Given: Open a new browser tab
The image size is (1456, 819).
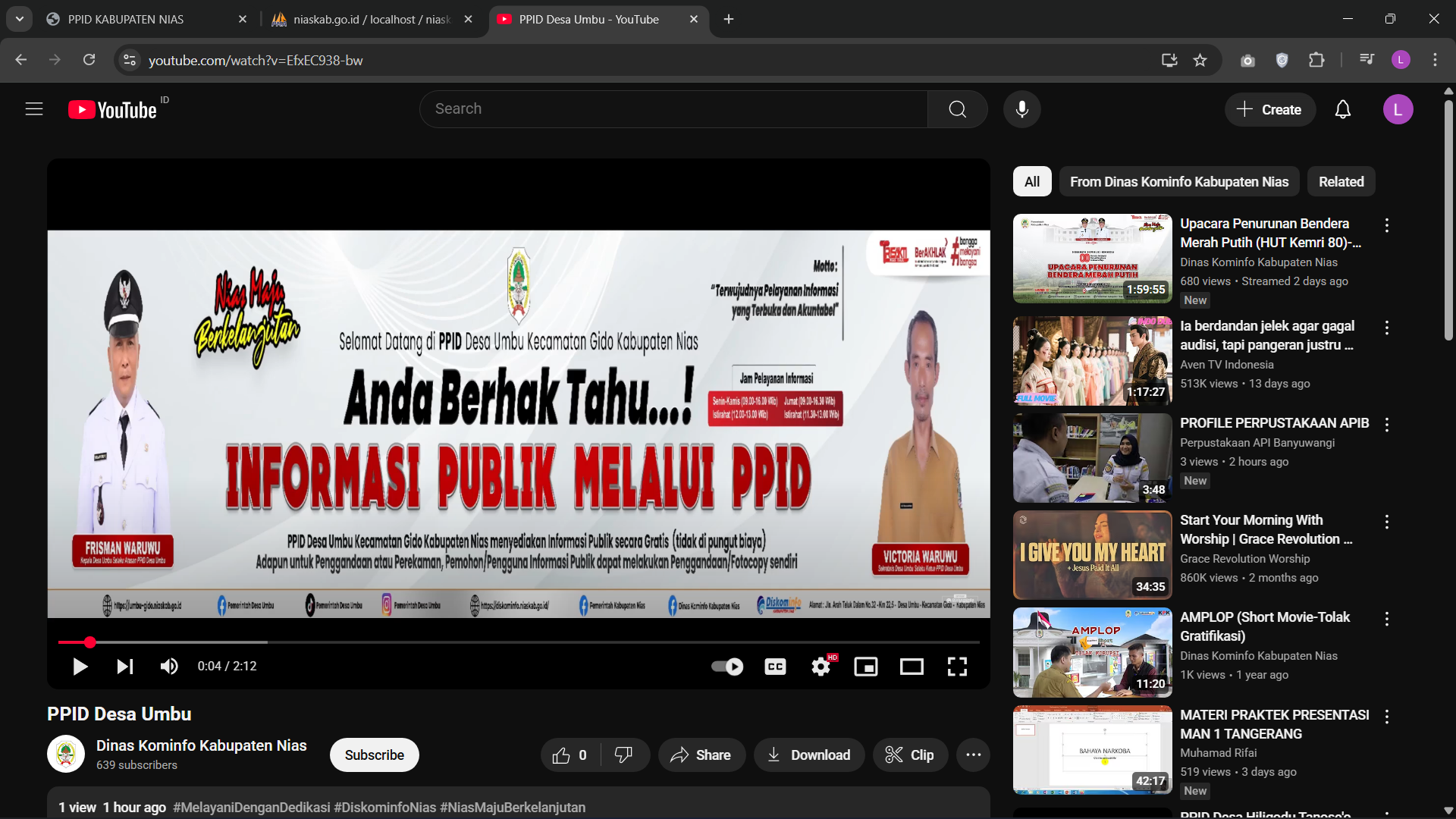Looking at the screenshot, I should [x=728, y=19].
